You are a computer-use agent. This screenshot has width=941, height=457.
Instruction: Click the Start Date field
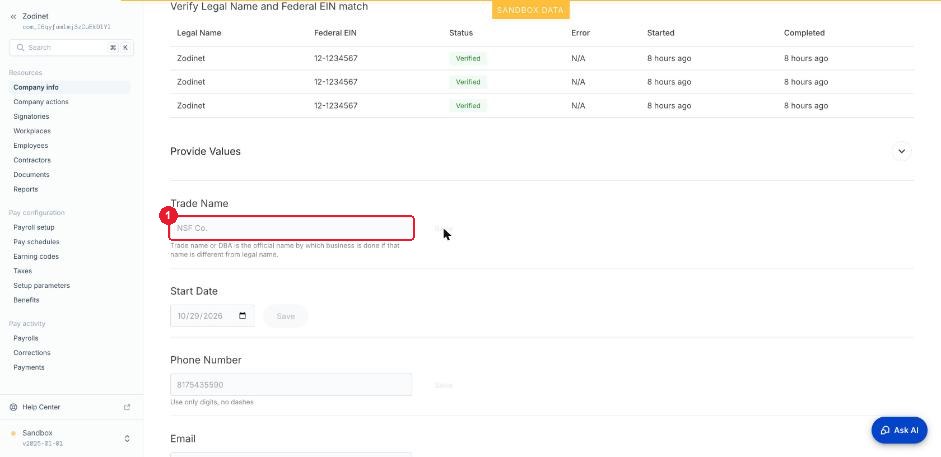(x=212, y=316)
